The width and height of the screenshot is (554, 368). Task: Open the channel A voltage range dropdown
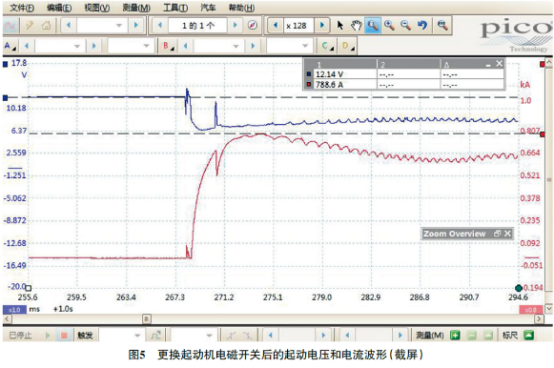pos(59,46)
